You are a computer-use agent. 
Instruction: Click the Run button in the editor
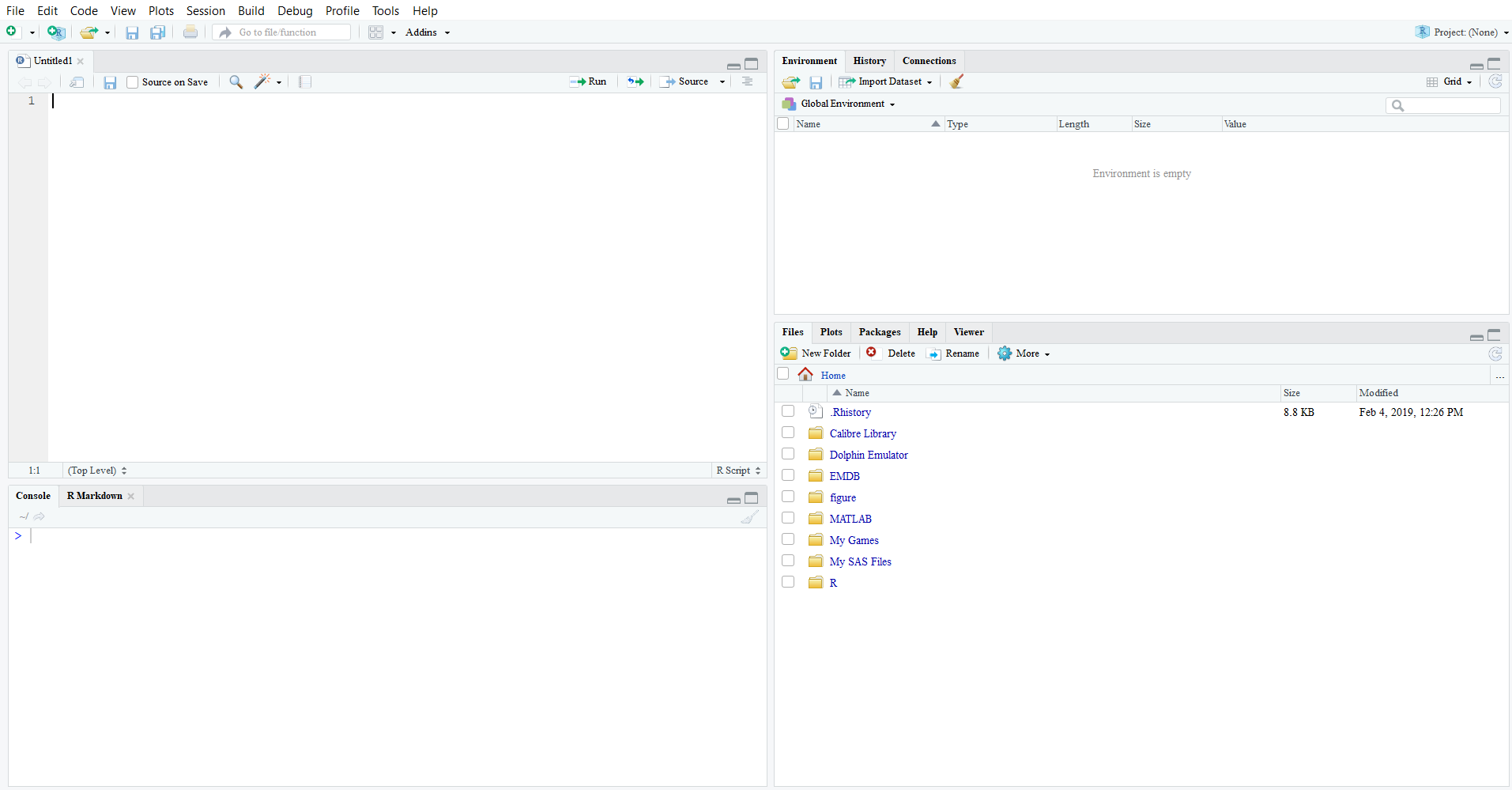click(588, 81)
